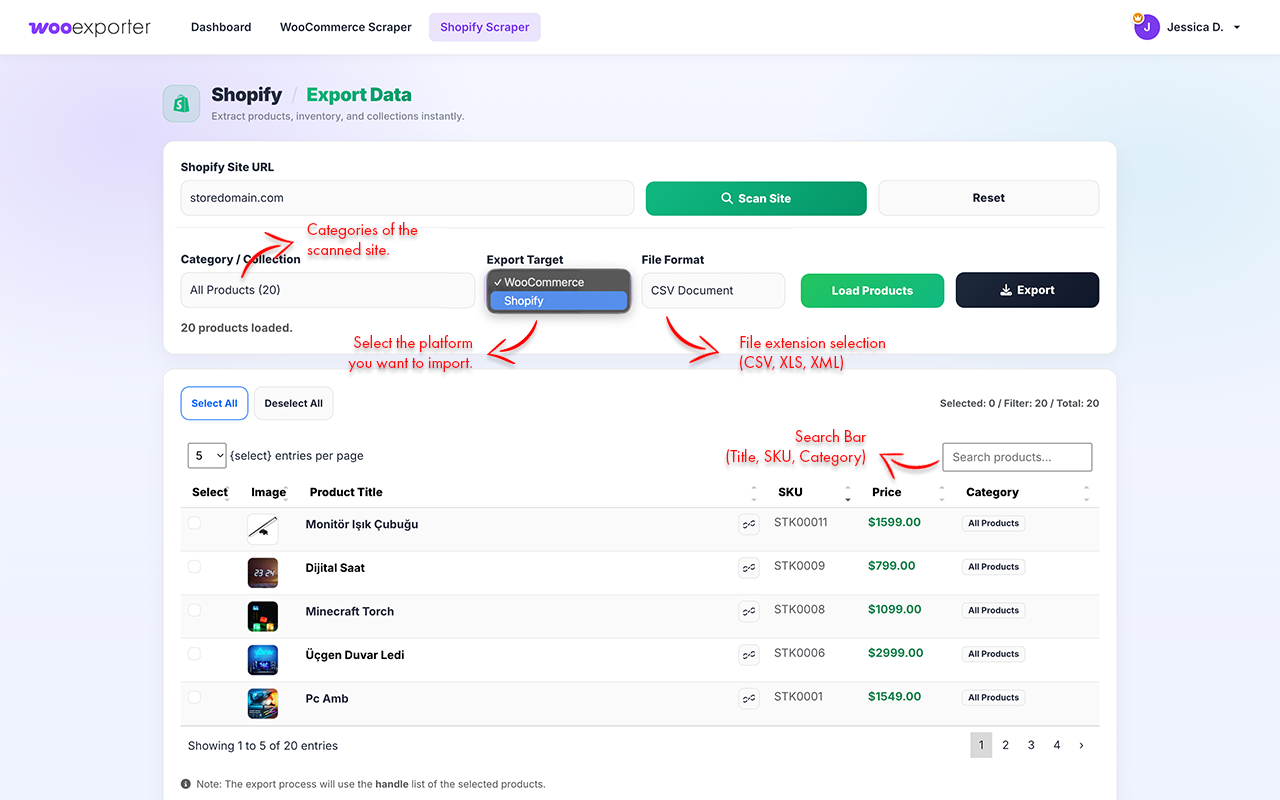Click SKU STK00011
The height and width of the screenshot is (800, 1280).
[801, 522]
